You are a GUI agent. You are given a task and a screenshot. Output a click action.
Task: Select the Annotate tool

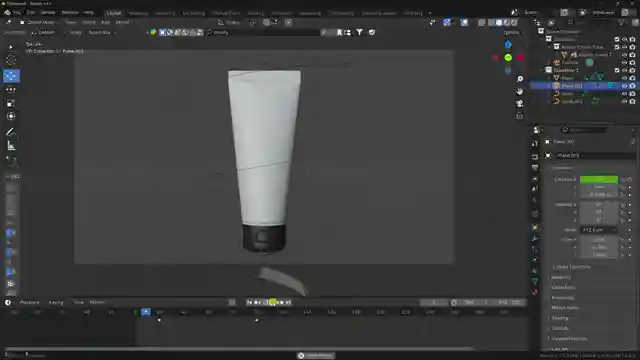[x=11, y=132]
